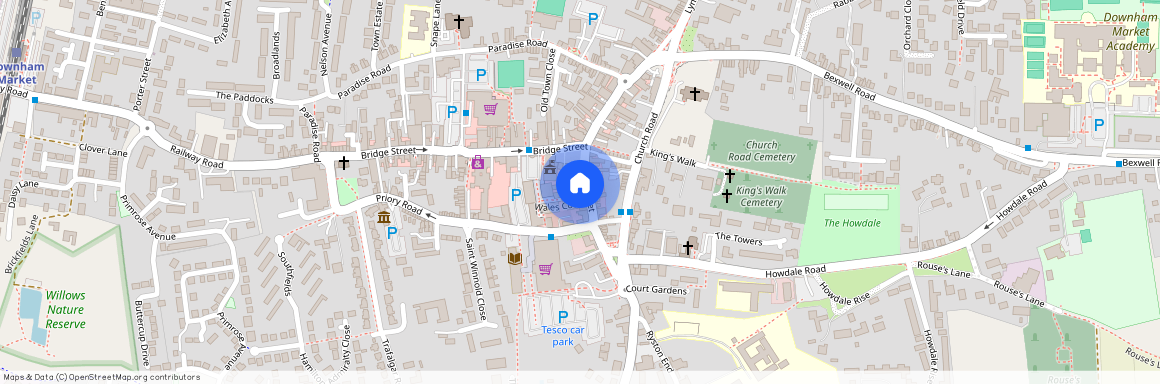1160x384 pixels.
Task: Select the Downham Market Academy label
Action: [x=1130, y=31]
